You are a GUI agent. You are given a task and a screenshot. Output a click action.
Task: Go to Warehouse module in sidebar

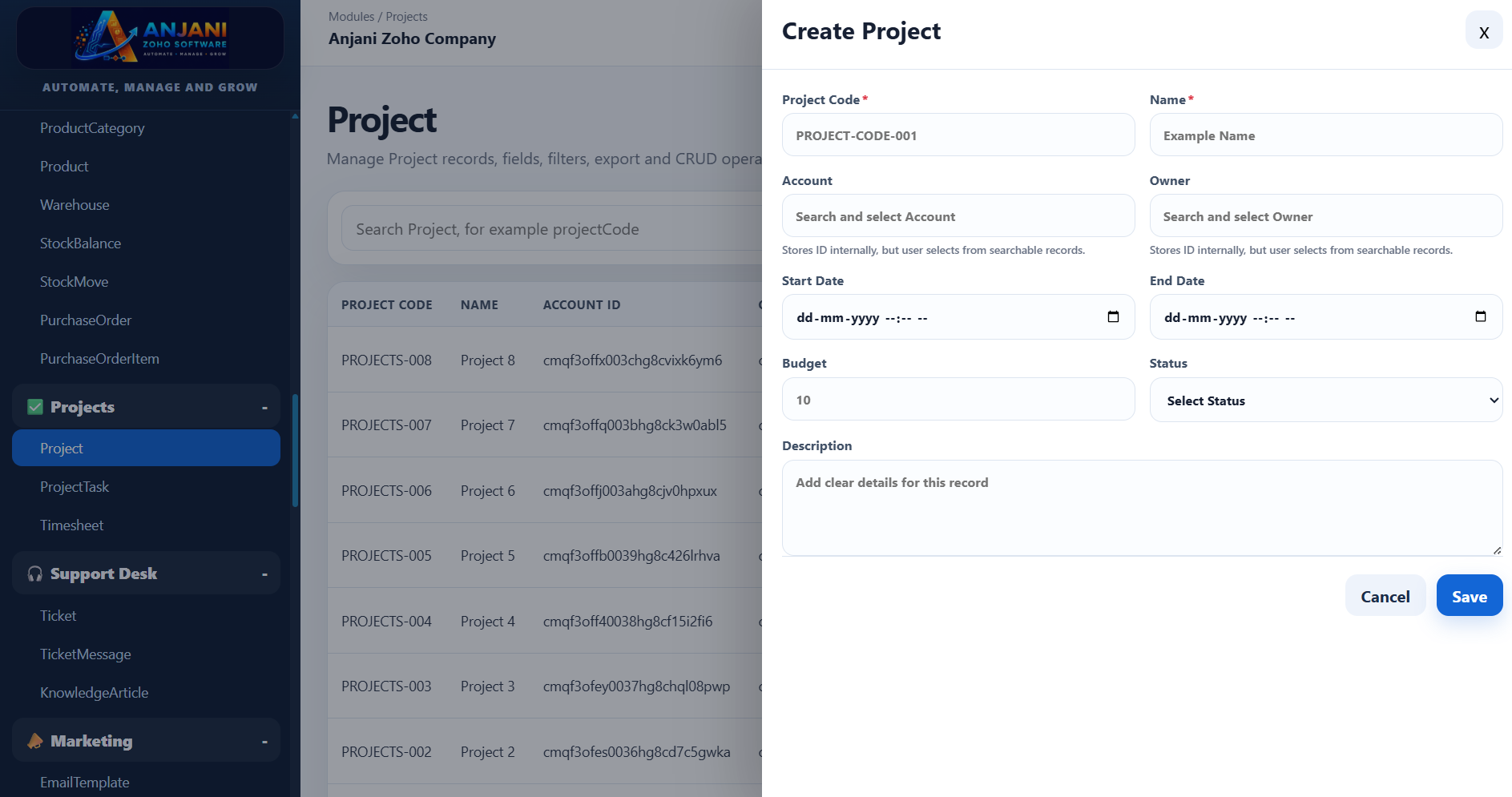[x=75, y=205]
